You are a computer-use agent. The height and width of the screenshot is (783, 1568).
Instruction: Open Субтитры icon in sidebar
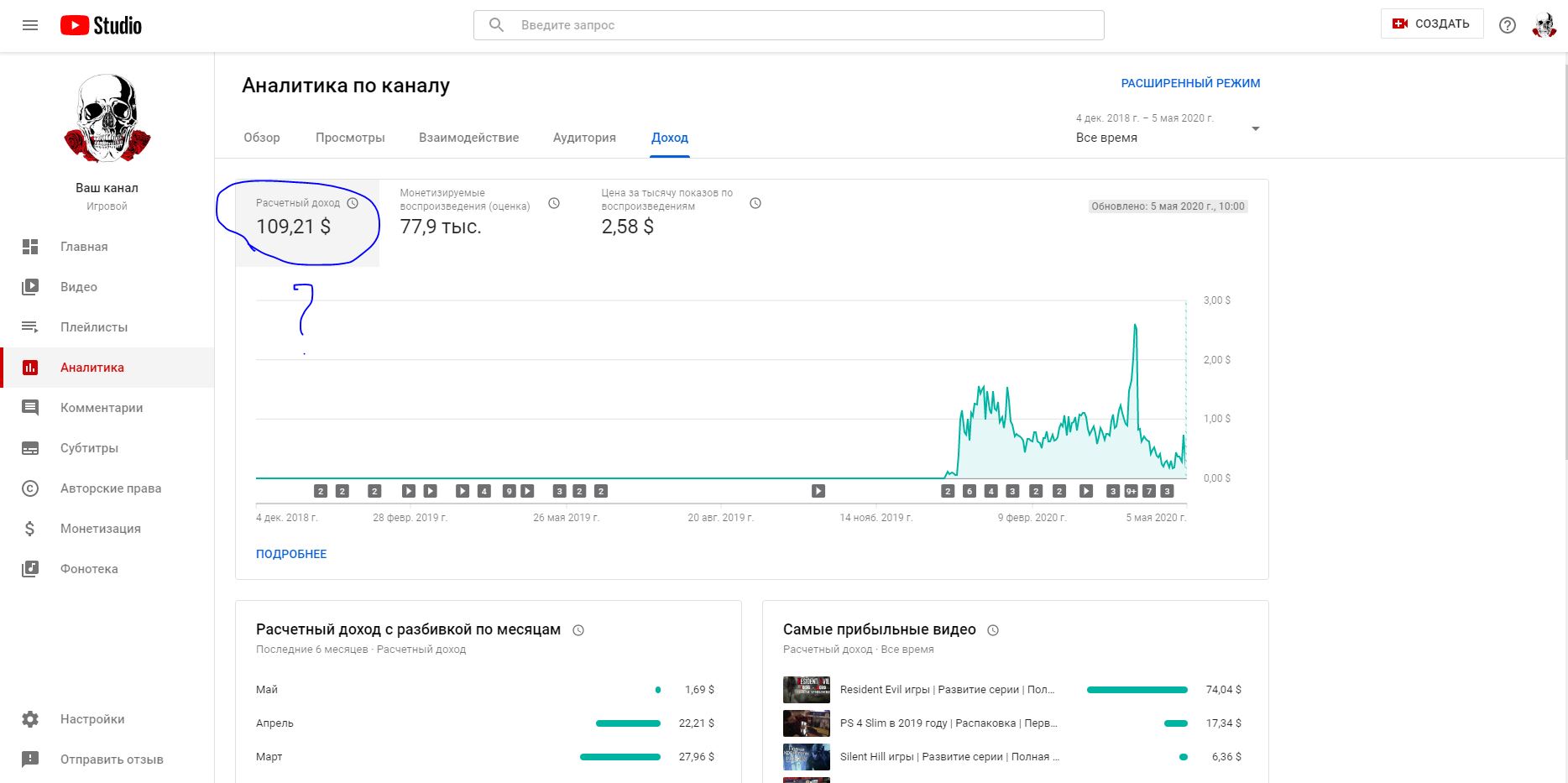[x=30, y=448]
